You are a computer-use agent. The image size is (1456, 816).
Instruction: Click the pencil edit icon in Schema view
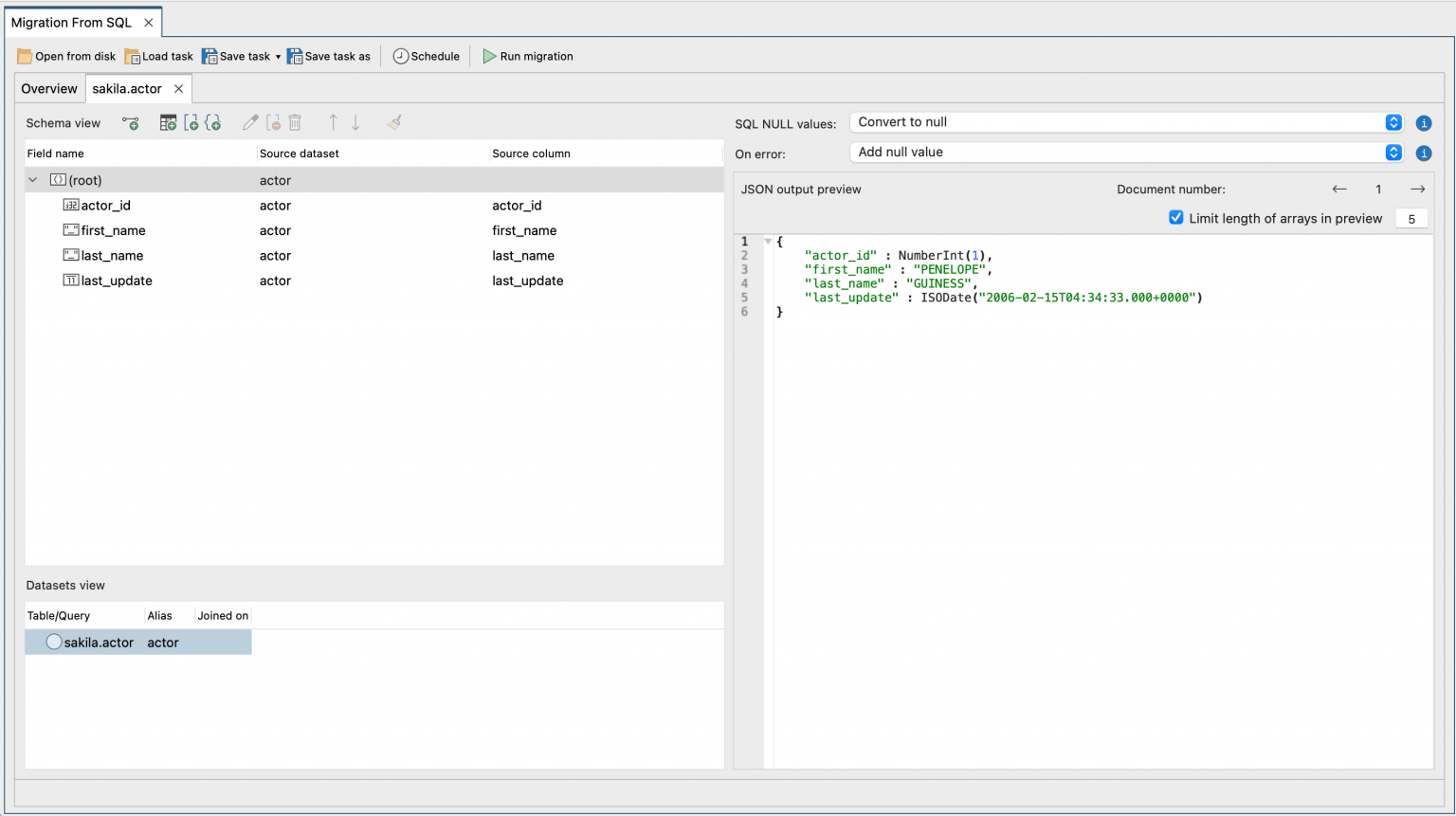tap(250, 123)
